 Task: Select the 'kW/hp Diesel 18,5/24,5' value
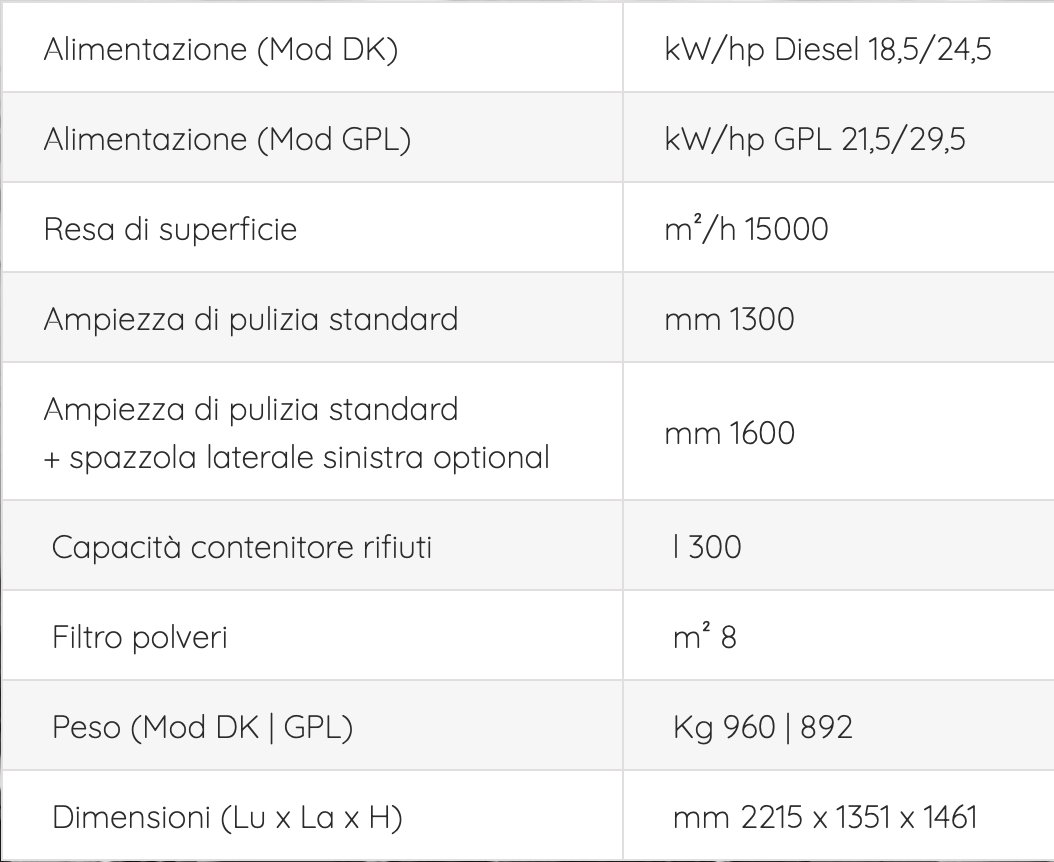pyautogui.click(x=827, y=50)
